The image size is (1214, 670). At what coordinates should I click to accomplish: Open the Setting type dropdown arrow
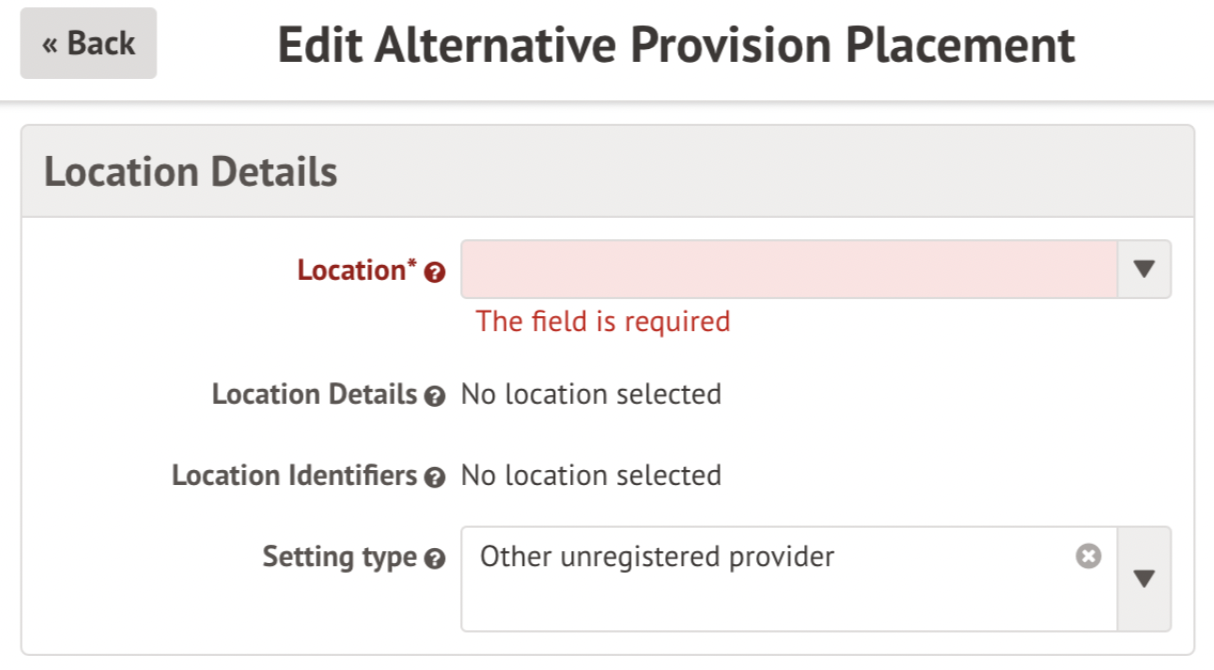pyautogui.click(x=1144, y=579)
